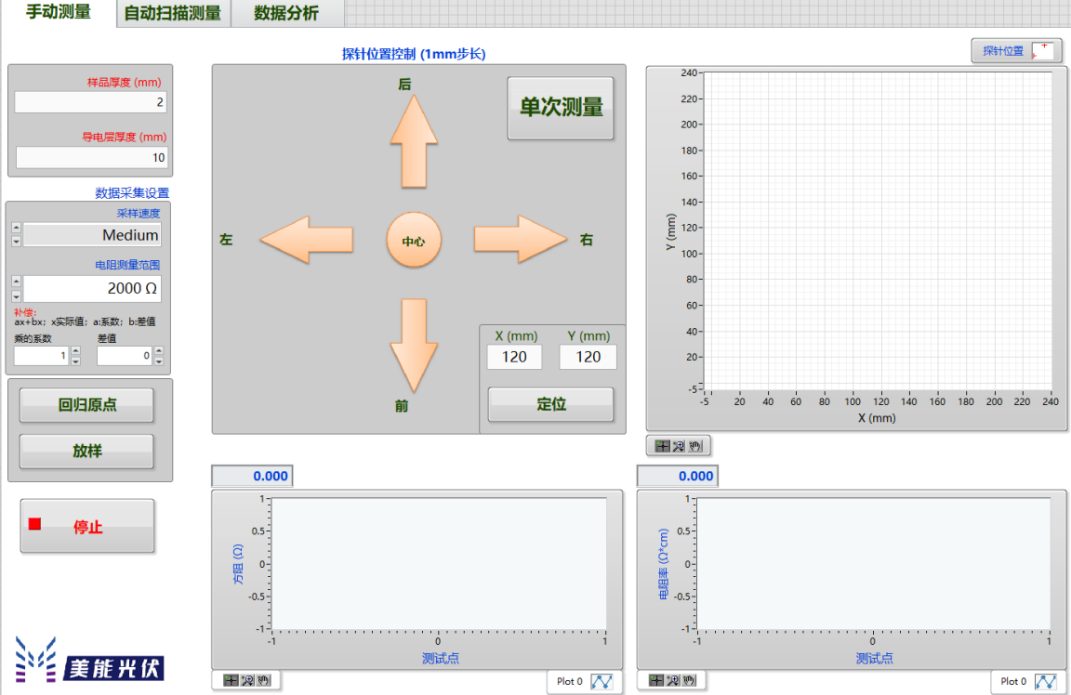Click the Y (mm) coordinate field
1071x695 pixels.
(588, 357)
